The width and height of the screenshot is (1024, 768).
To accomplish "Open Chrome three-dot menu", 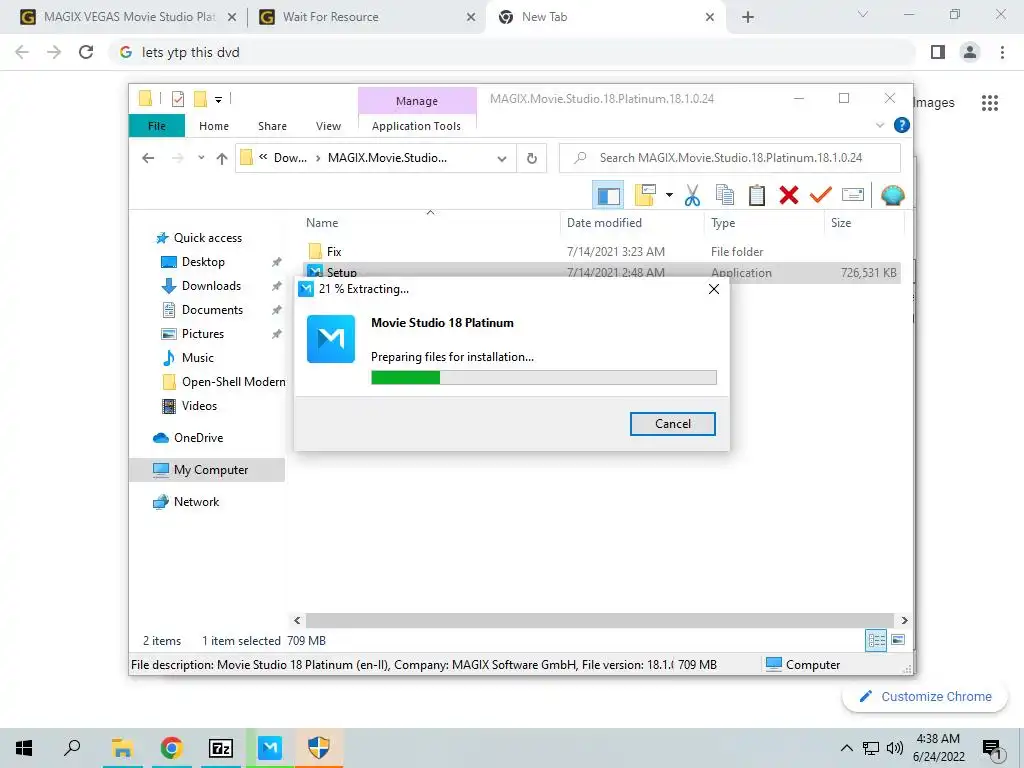I will (1002, 52).
